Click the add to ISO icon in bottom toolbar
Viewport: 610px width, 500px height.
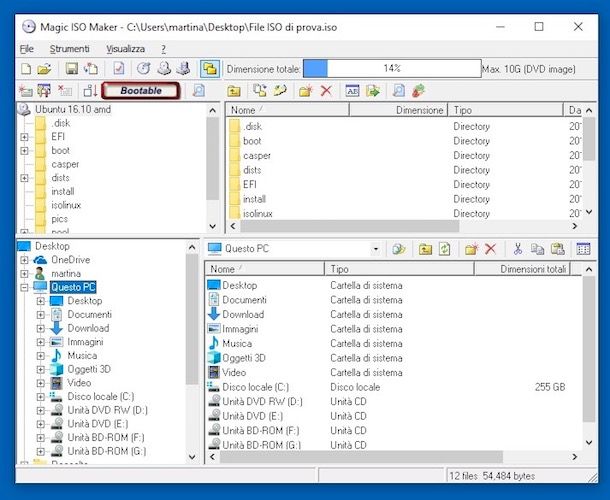398,249
